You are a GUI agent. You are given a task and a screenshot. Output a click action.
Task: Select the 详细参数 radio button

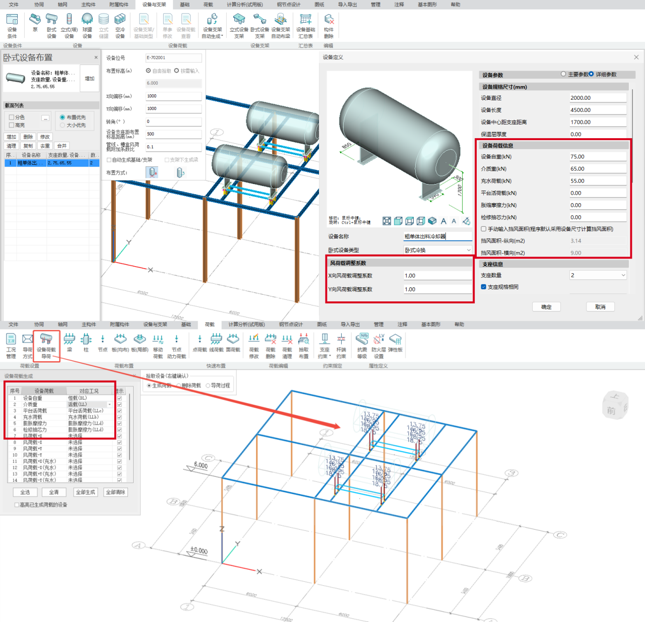592,74
